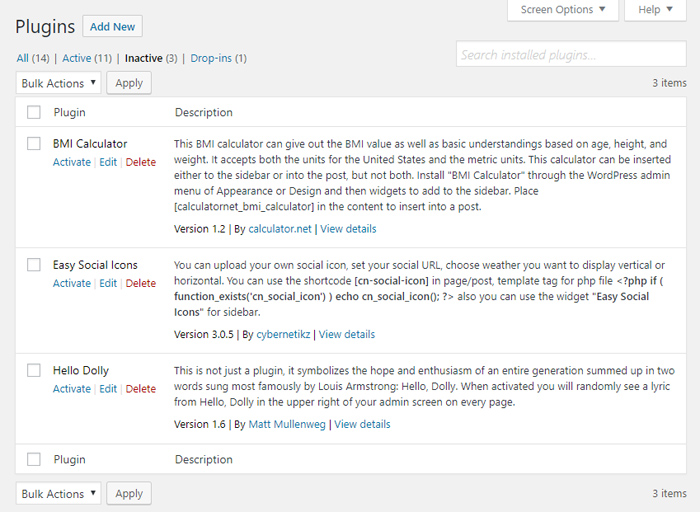700x512 pixels.
Task: Activate the Hello Dolly plugin
Action: 71,389
